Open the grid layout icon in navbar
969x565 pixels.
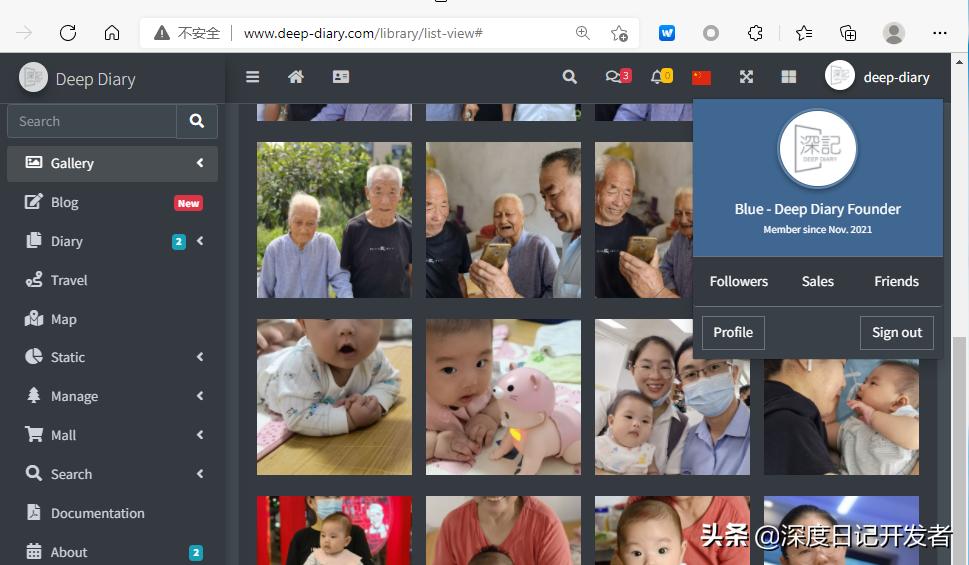pos(789,77)
